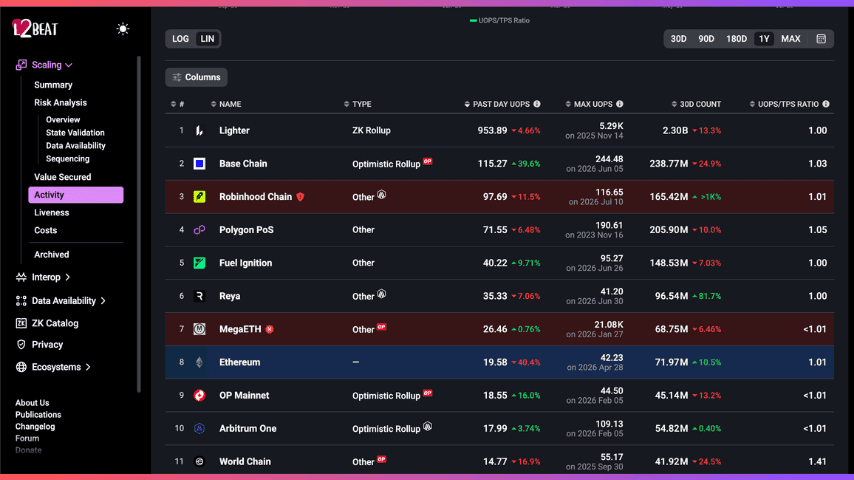Select the 180D time range

point(736,39)
